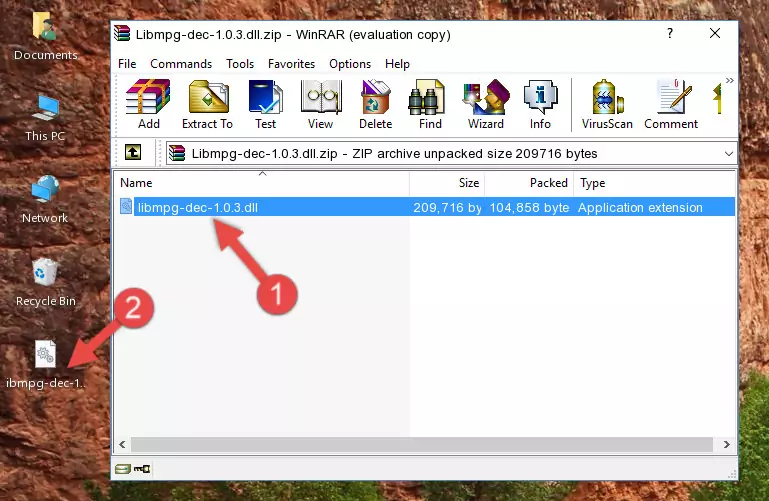Click the key password icon in the status bar

click(142, 469)
